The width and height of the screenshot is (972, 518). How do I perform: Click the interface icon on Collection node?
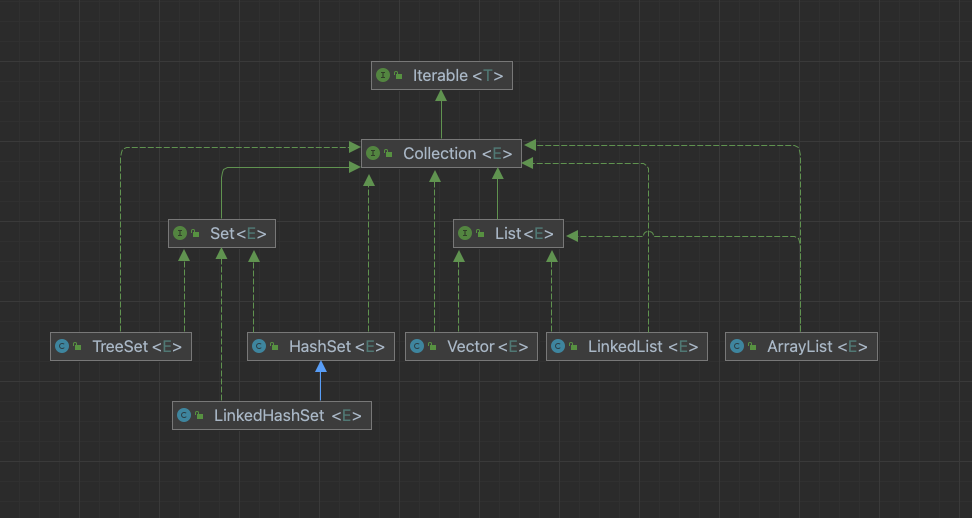(373, 154)
